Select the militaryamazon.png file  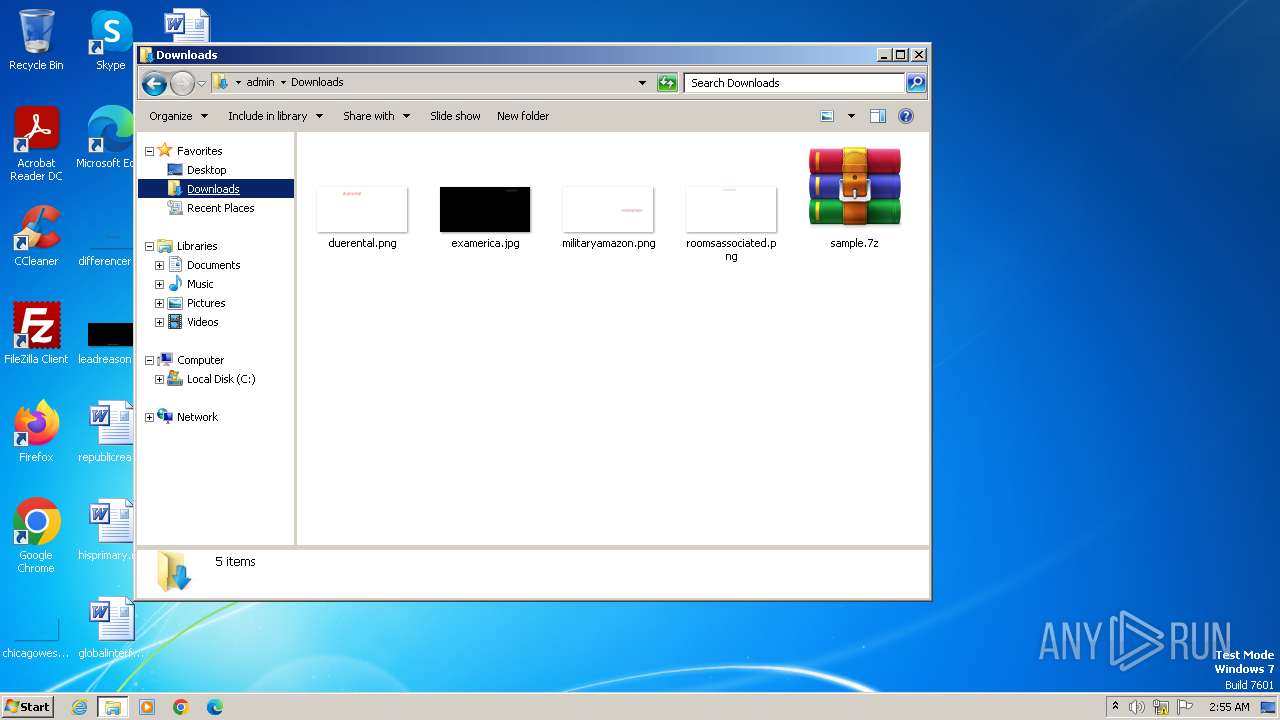608,216
